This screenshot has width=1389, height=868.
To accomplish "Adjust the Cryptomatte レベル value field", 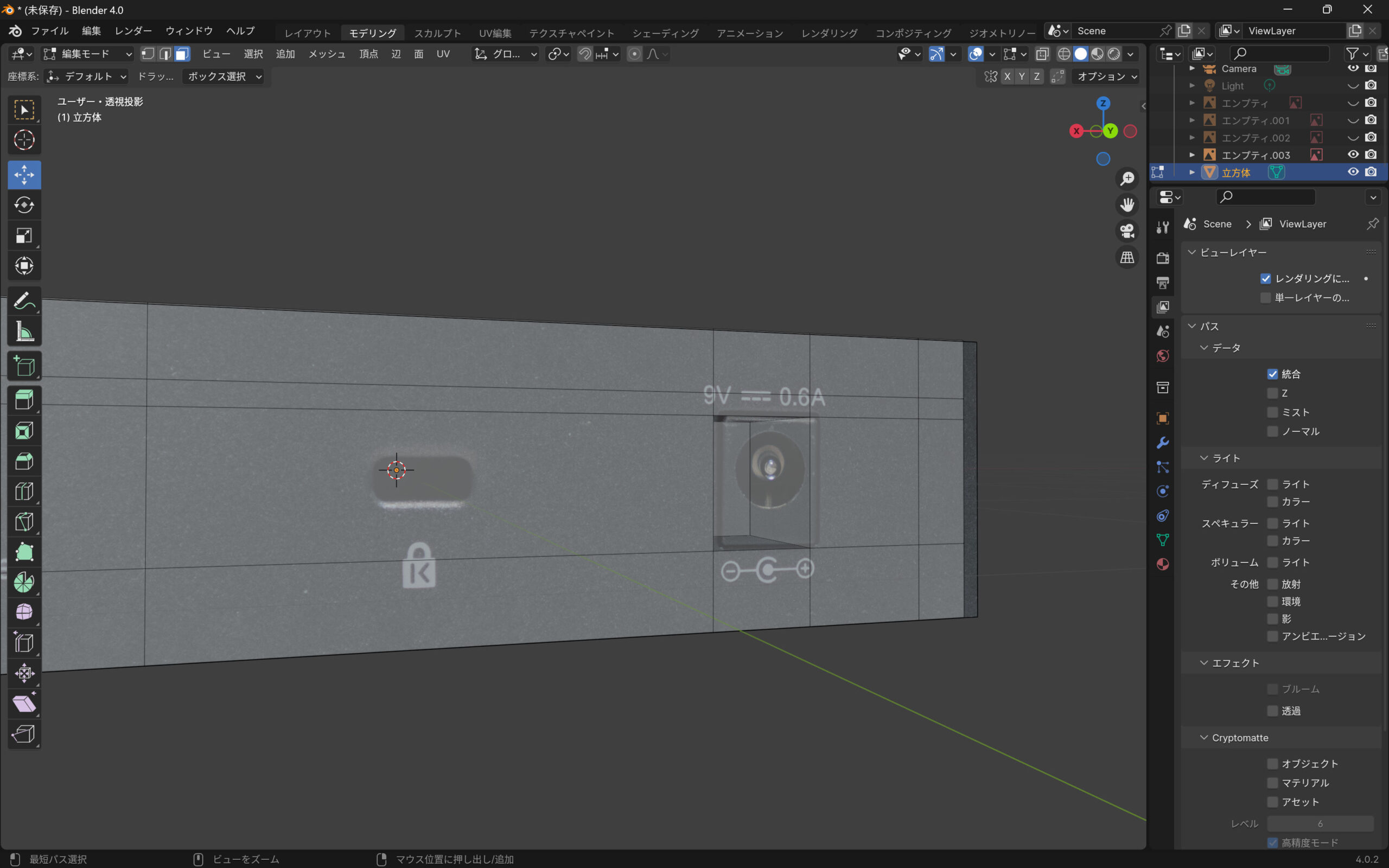I will tap(1320, 824).
